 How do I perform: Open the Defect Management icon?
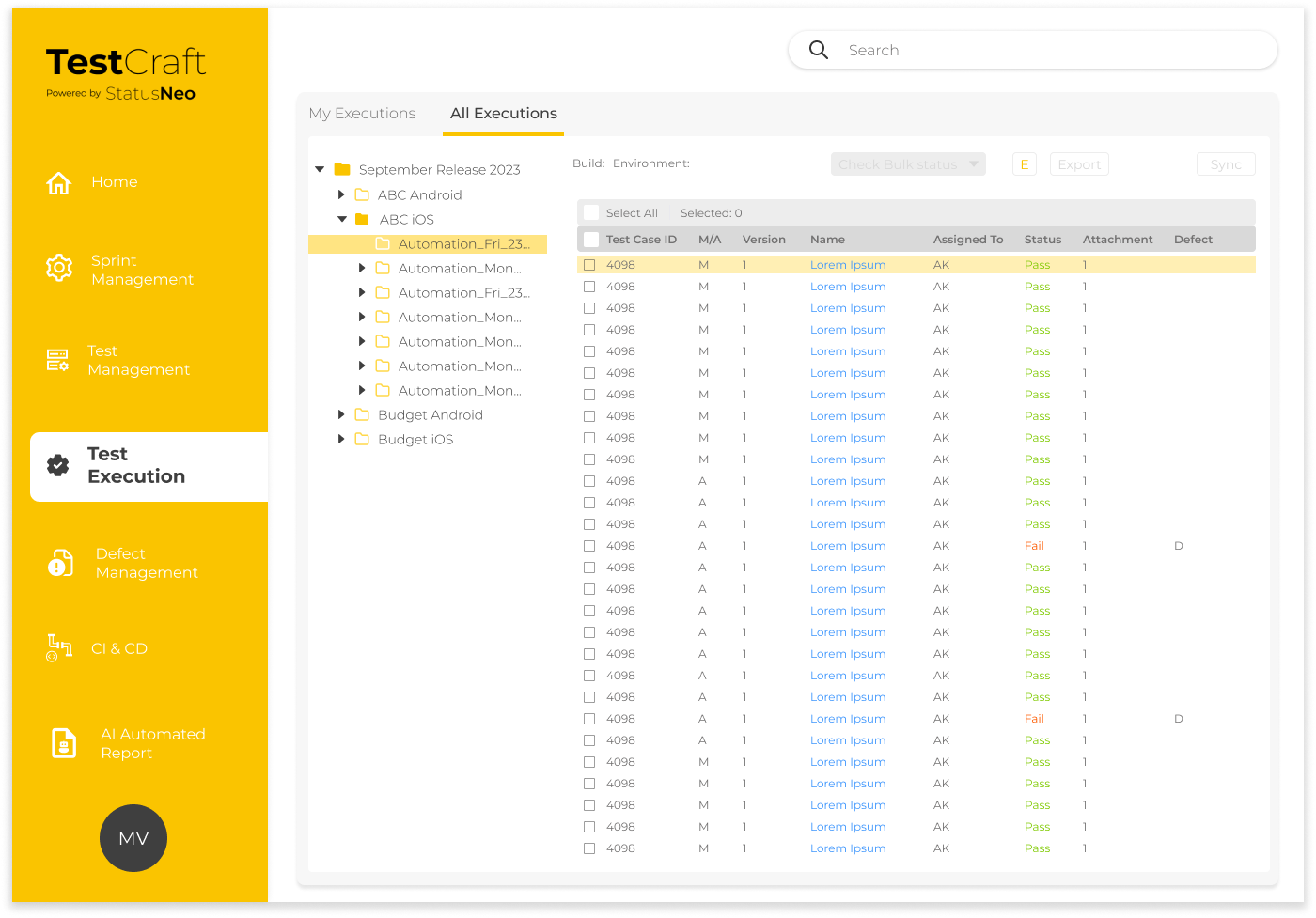[x=60, y=563]
